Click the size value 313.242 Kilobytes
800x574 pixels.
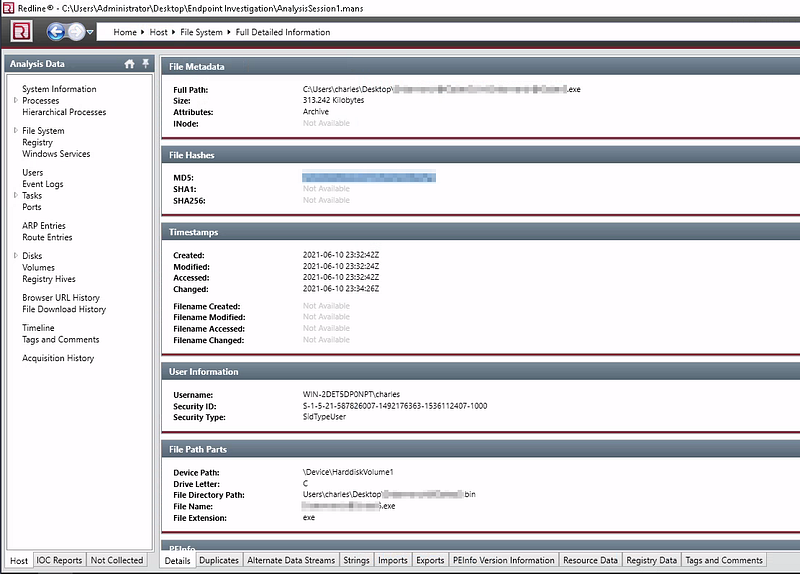[x=333, y=100]
